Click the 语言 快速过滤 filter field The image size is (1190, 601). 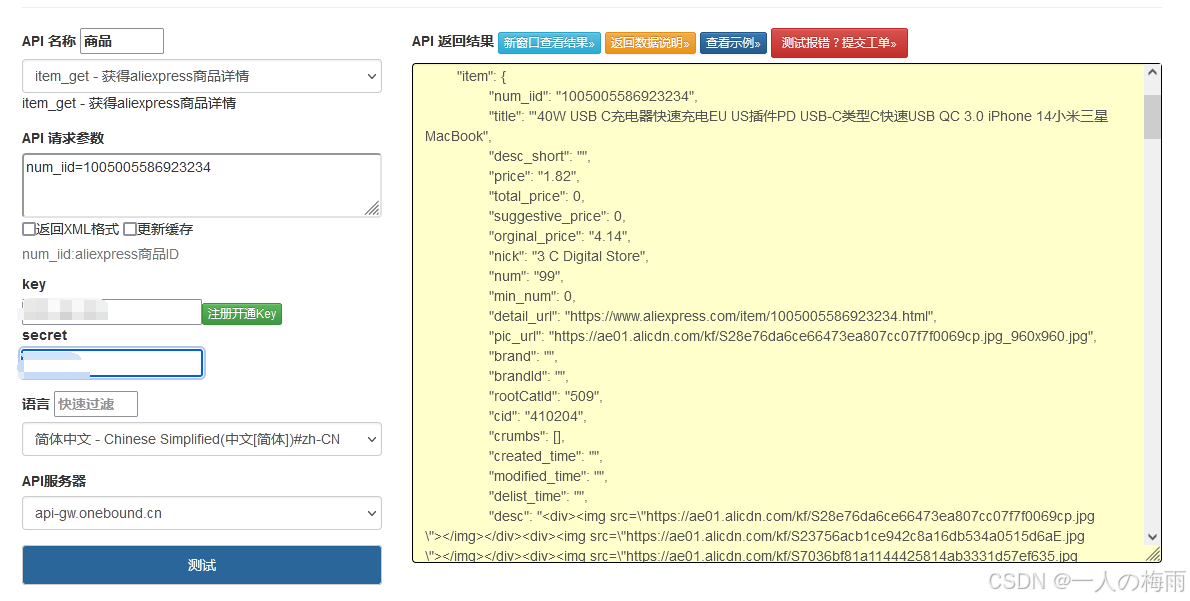pos(96,404)
